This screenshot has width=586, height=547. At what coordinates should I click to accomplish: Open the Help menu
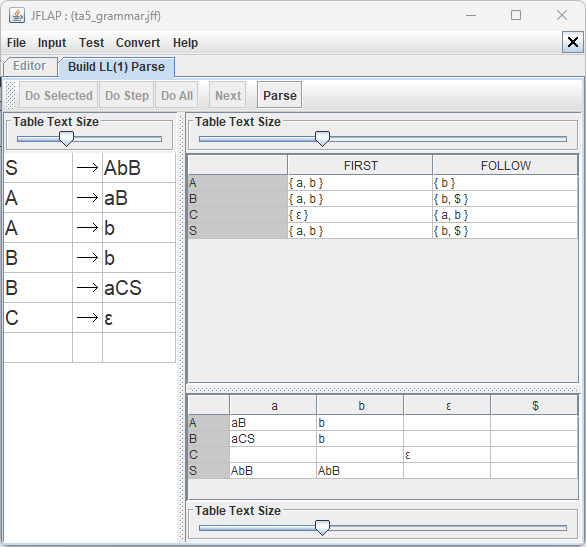coord(185,43)
